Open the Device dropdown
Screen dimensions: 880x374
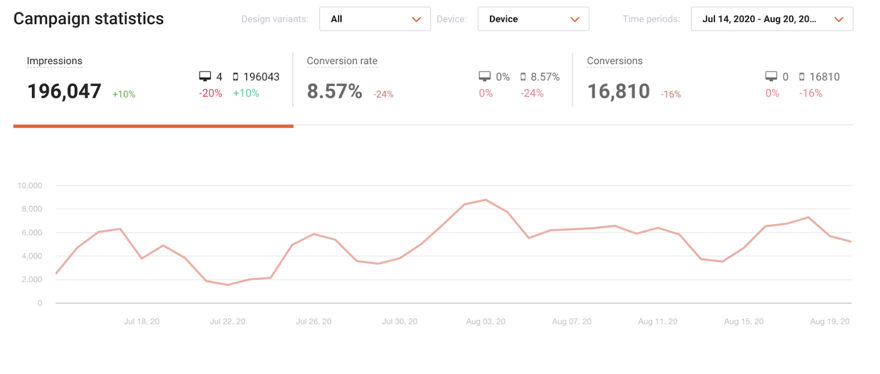533,19
